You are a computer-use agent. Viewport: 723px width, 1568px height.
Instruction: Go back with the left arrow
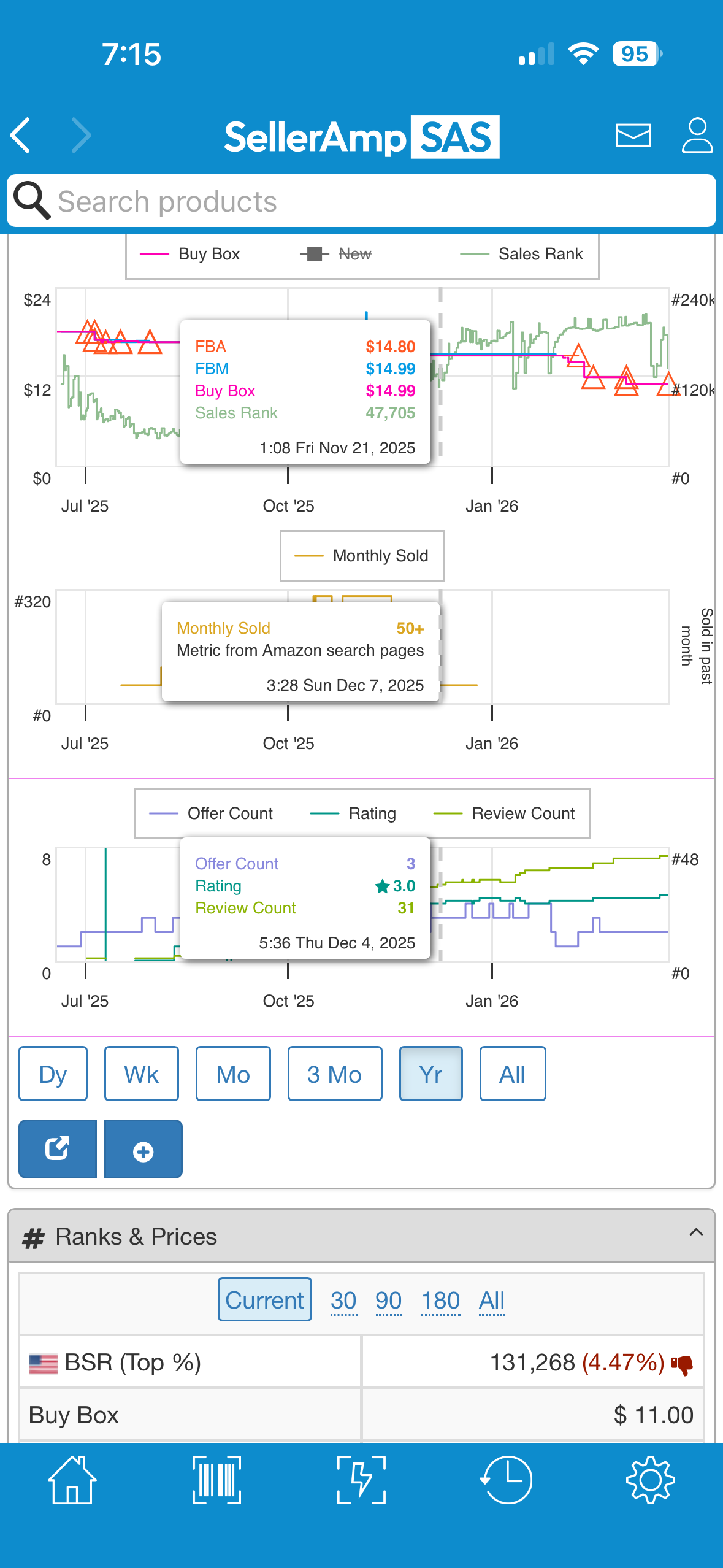click(21, 135)
